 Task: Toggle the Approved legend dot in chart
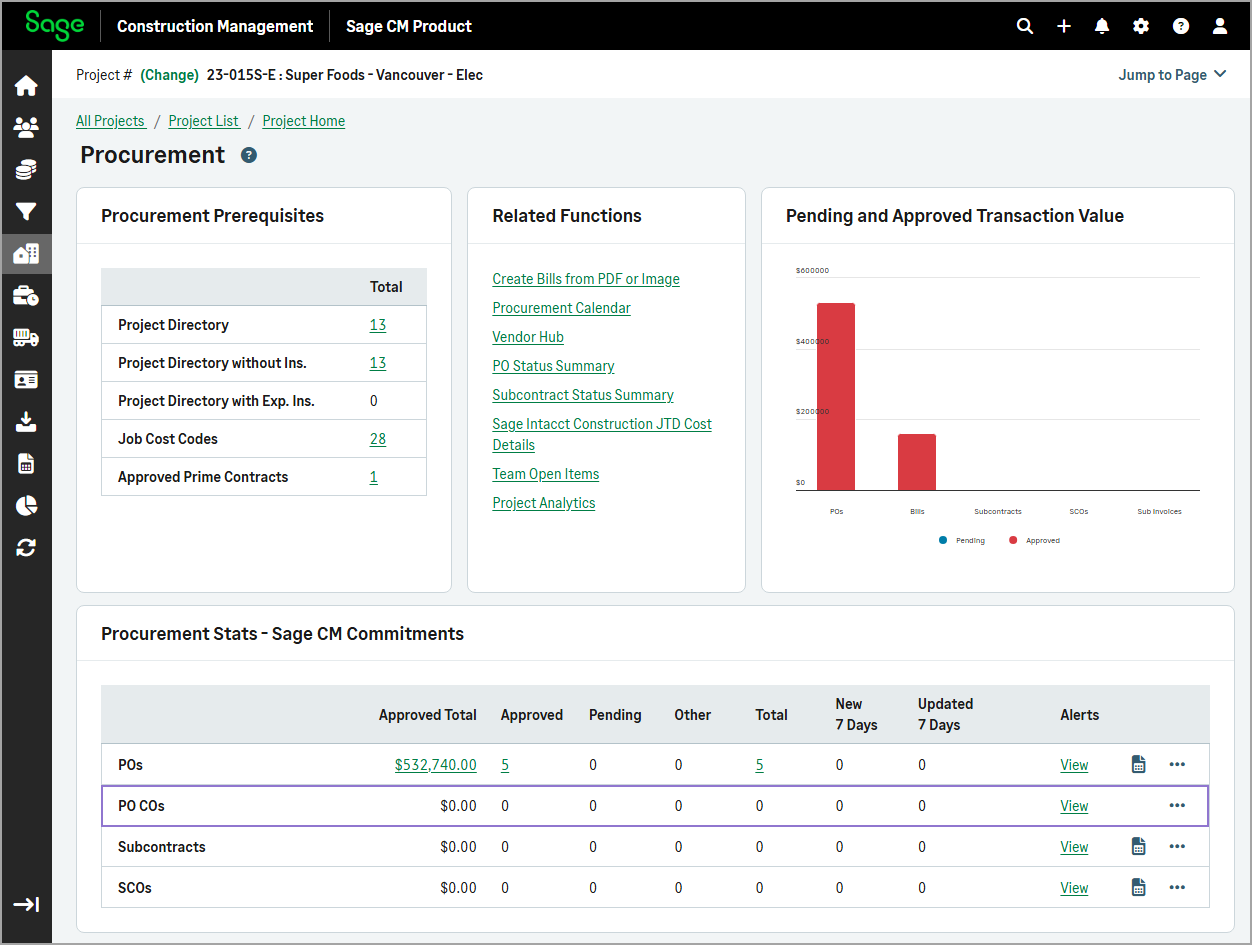tap(1013, 540)
